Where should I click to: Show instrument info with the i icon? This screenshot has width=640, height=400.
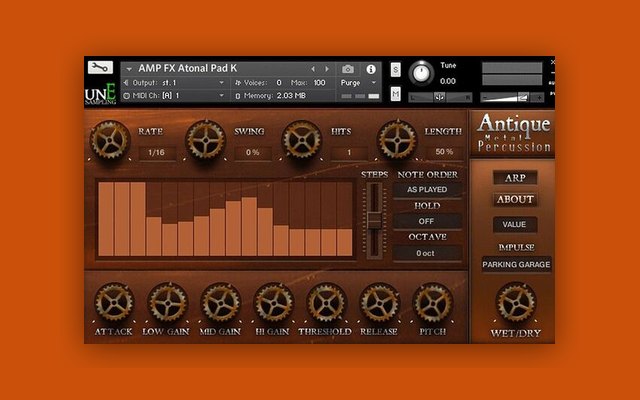371,69
